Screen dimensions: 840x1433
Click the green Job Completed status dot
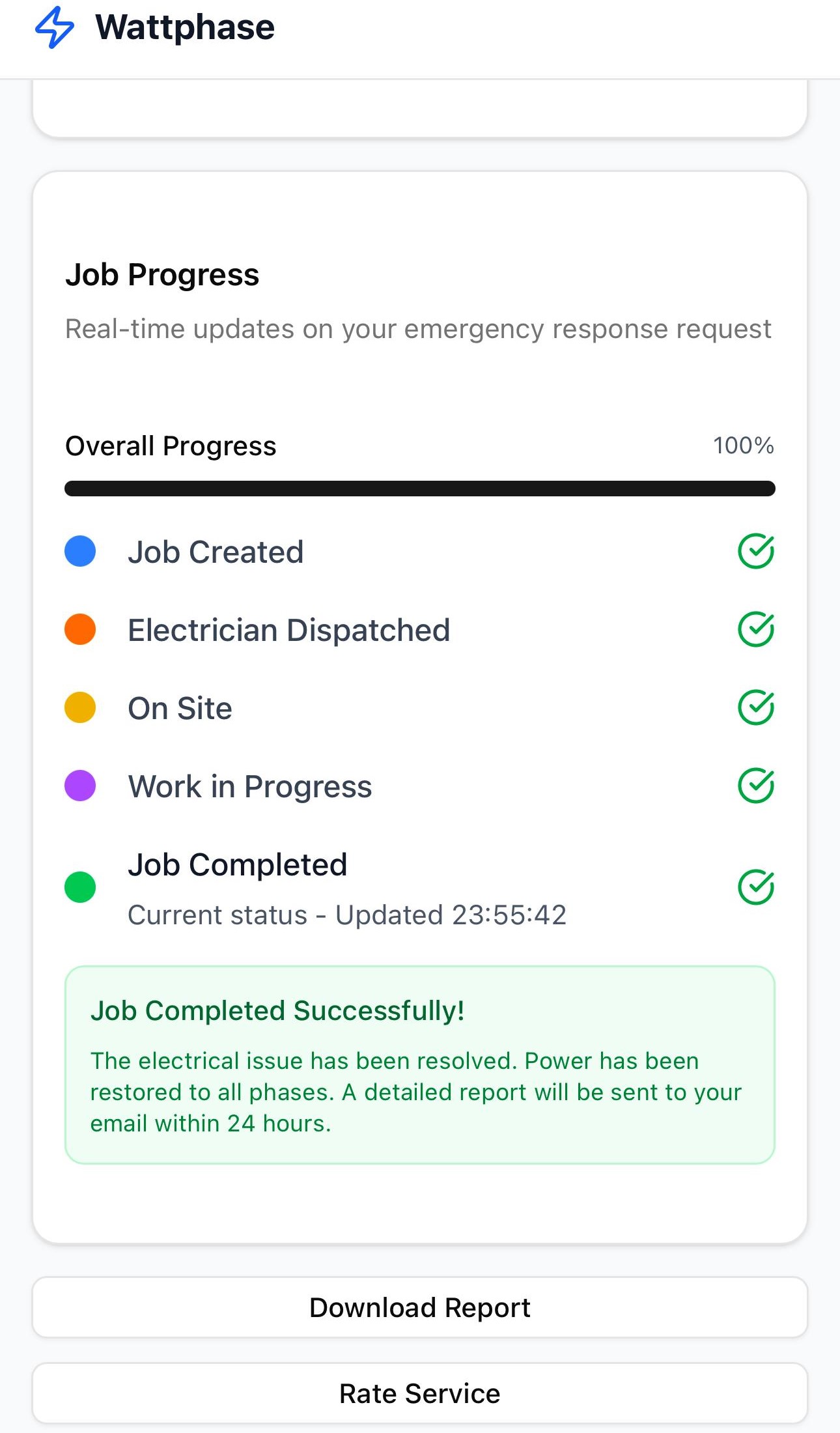(x=80, y=887)
